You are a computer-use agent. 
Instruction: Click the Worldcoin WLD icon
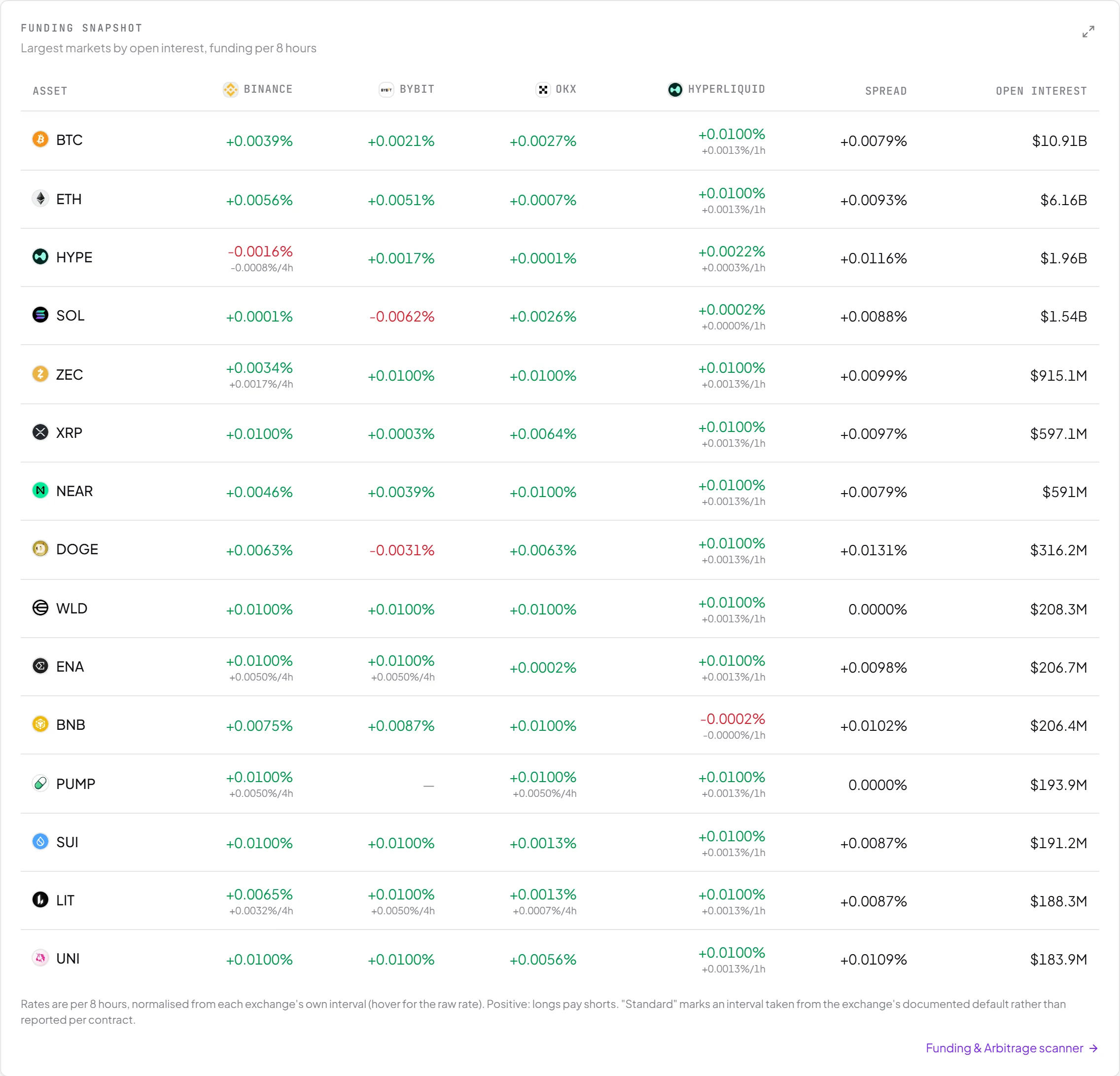click(40, 608)
